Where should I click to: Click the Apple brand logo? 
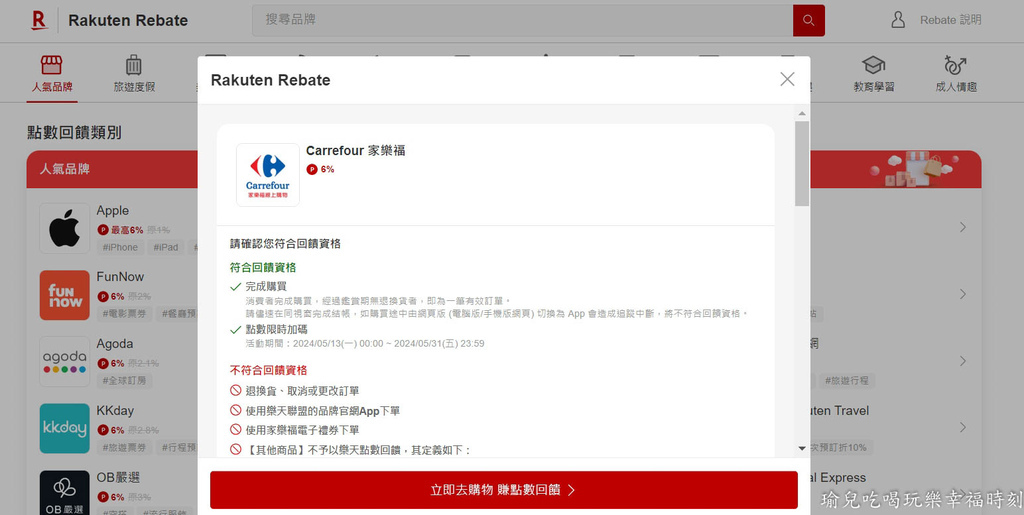pos(65,228)
